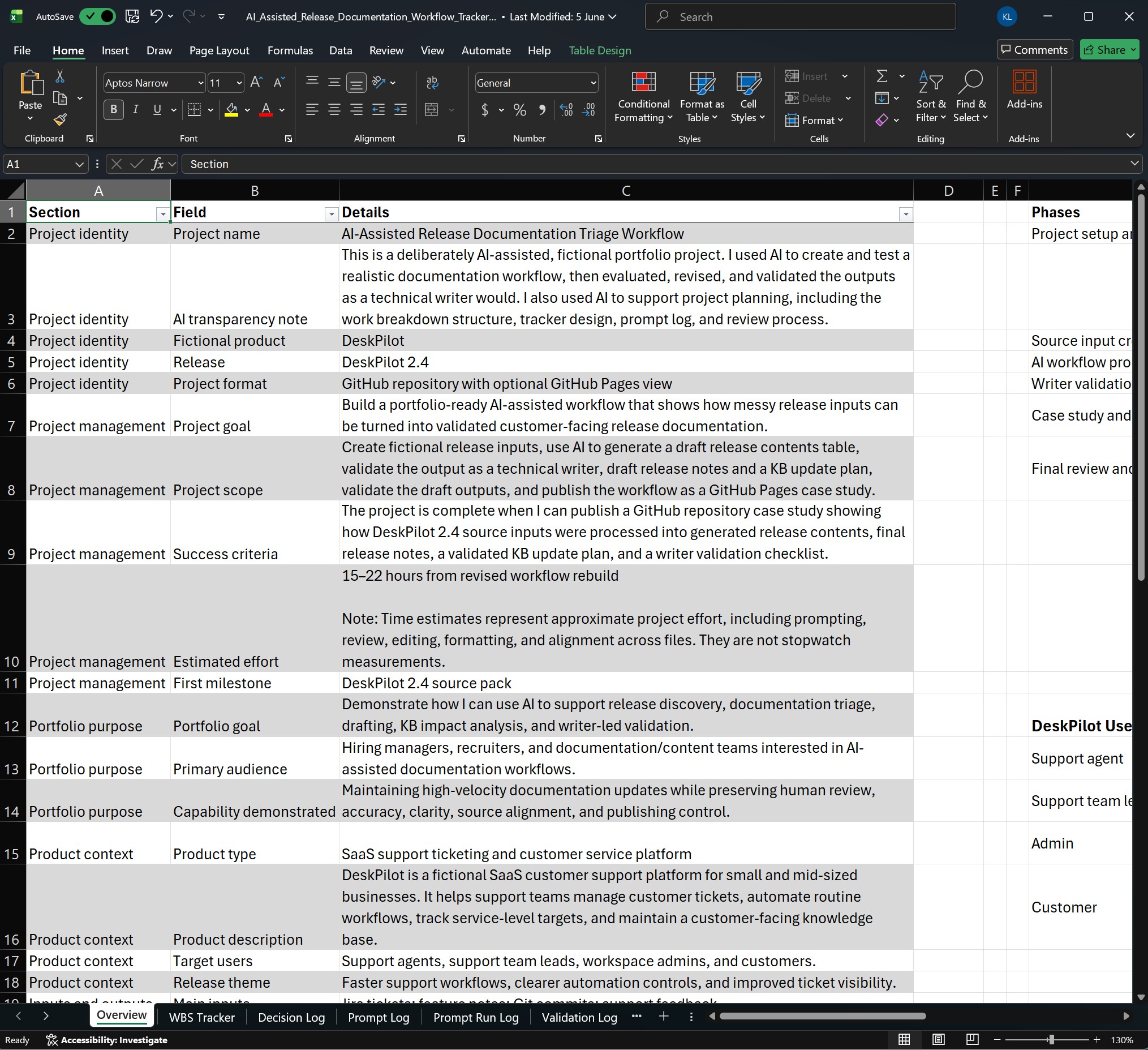Add a new sheet with plus icon
Image resolution: width=1148 pixels, height=1050 pixels.
pyautogui.click(x=664, y=1017)
